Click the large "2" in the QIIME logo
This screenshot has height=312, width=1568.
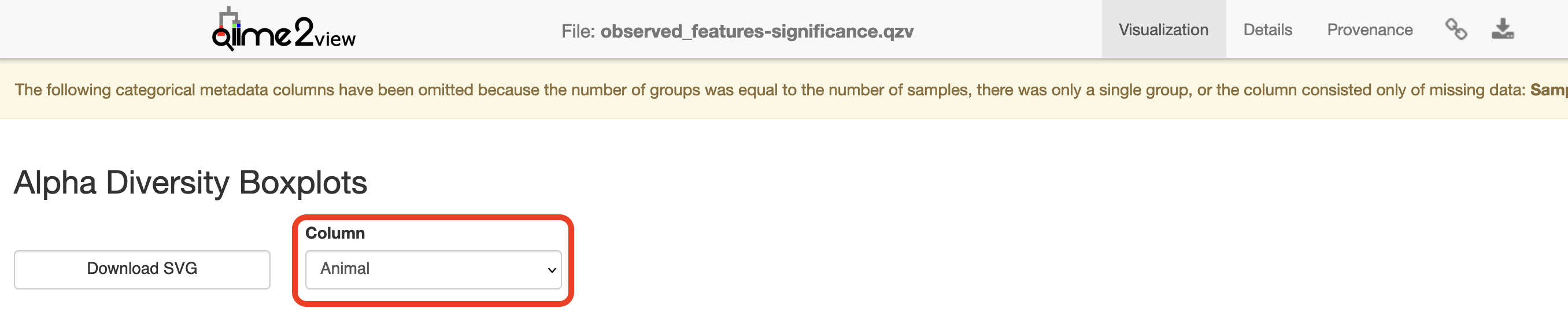tap(304, 32)
